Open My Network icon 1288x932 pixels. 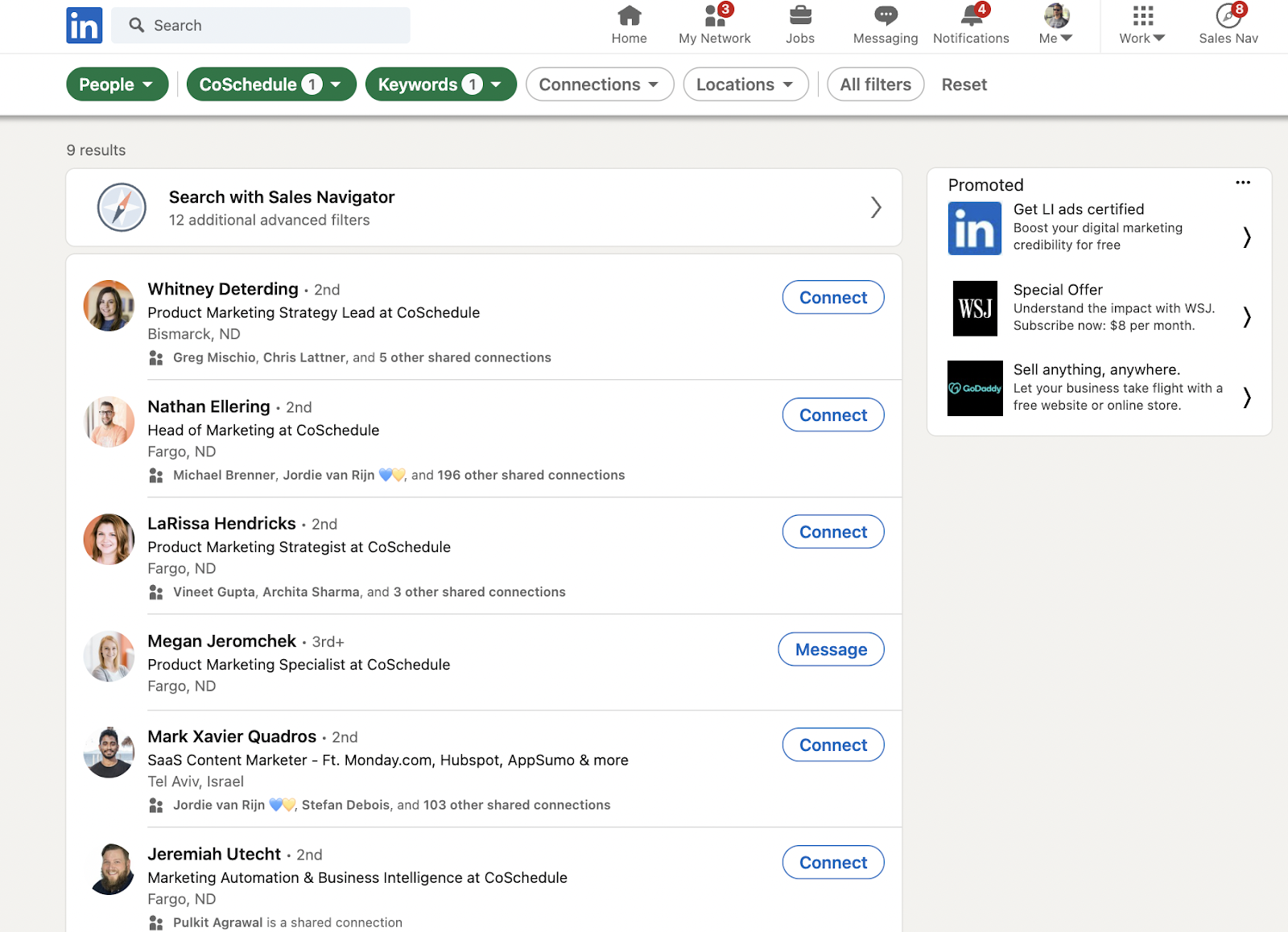715,15
